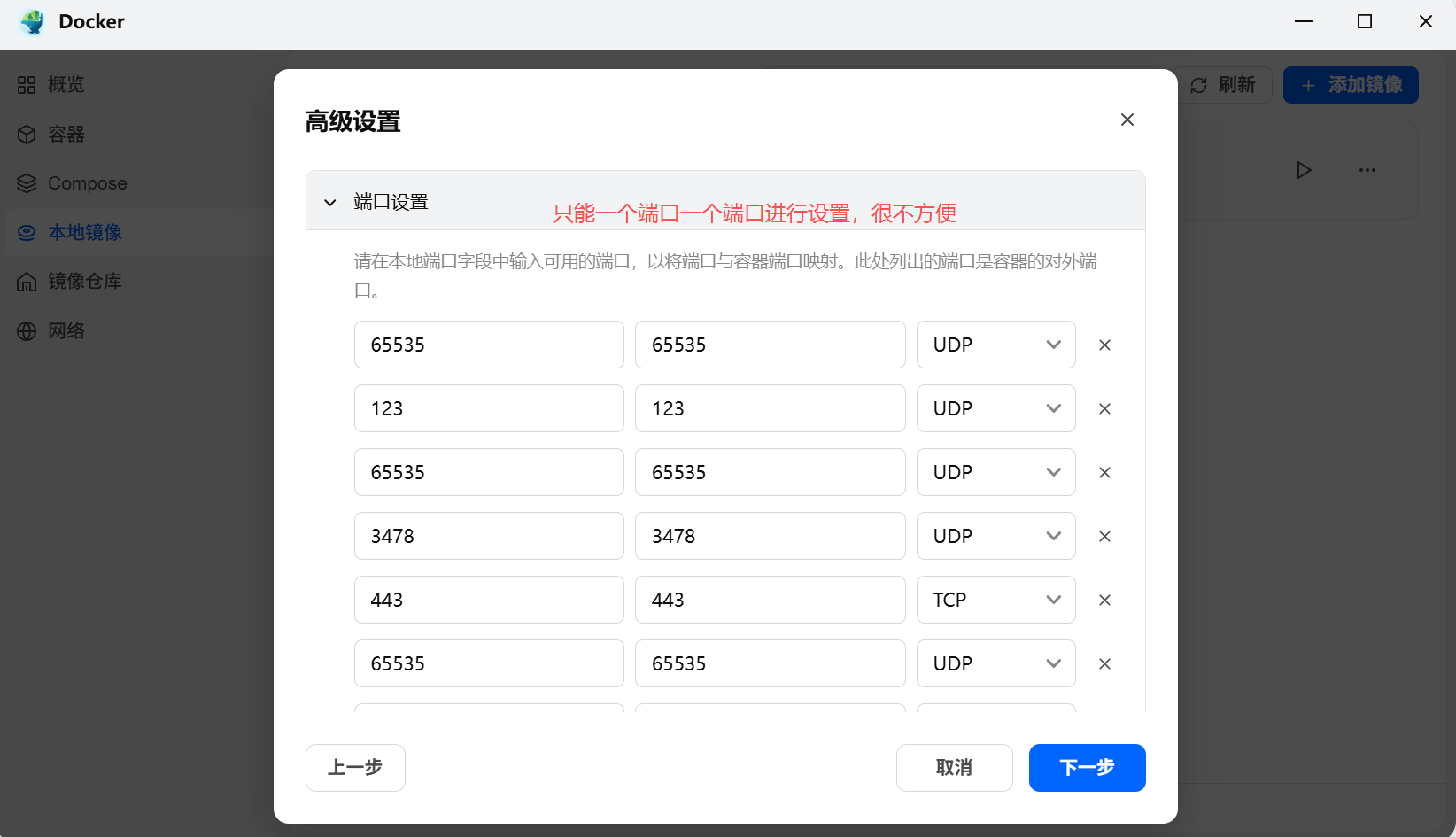The height and width of the screenshot is (837, 1456).
Task: Delete the 123 port mapping row
Action: tap(1104, 408)
